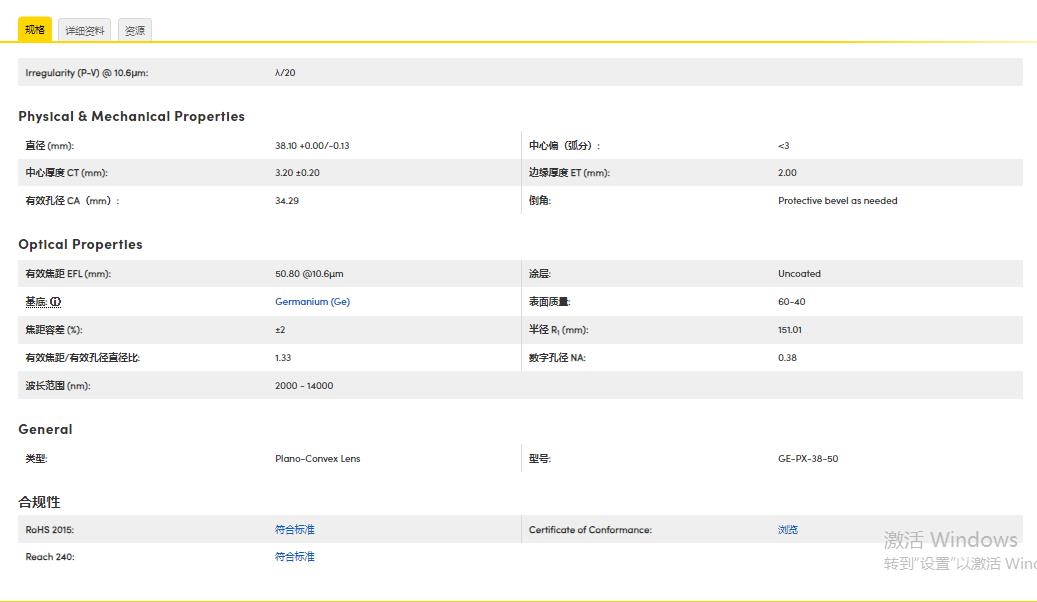The height and width of the screenshot is (602, 1037).
Task: Click the General section heading
Action: pyautogui.click(x=45, y=429)
